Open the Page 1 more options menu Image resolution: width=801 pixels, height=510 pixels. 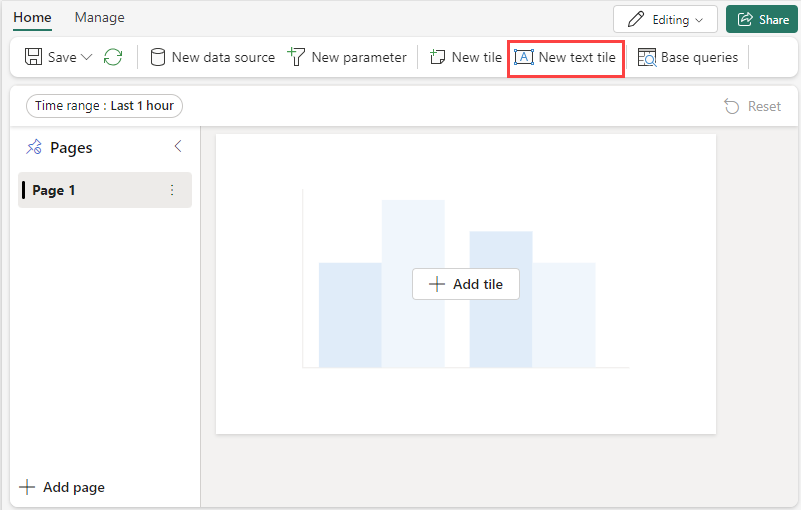click(x=172, y=190)
